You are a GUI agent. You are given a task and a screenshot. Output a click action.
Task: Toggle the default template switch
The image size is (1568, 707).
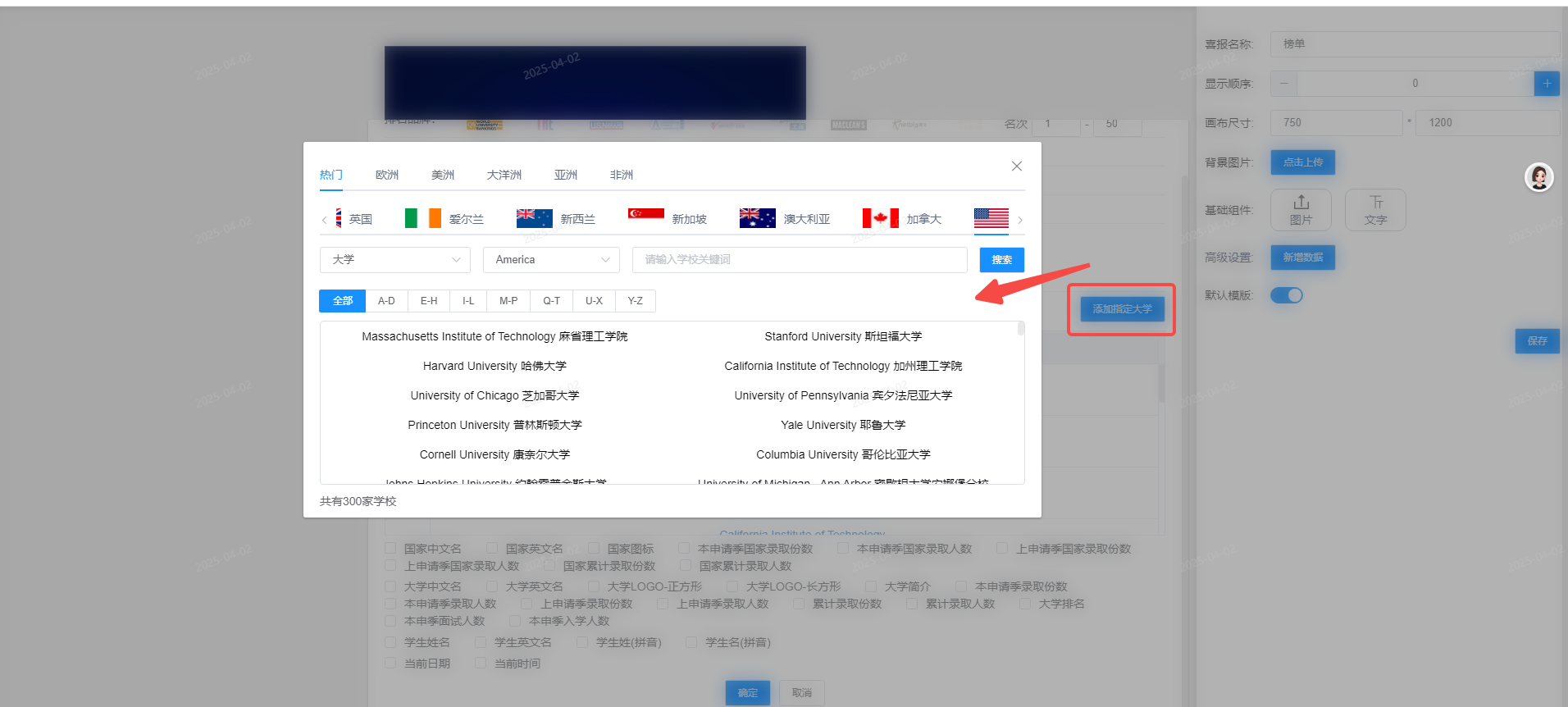pyautogui.click(x=1286, y=295)
